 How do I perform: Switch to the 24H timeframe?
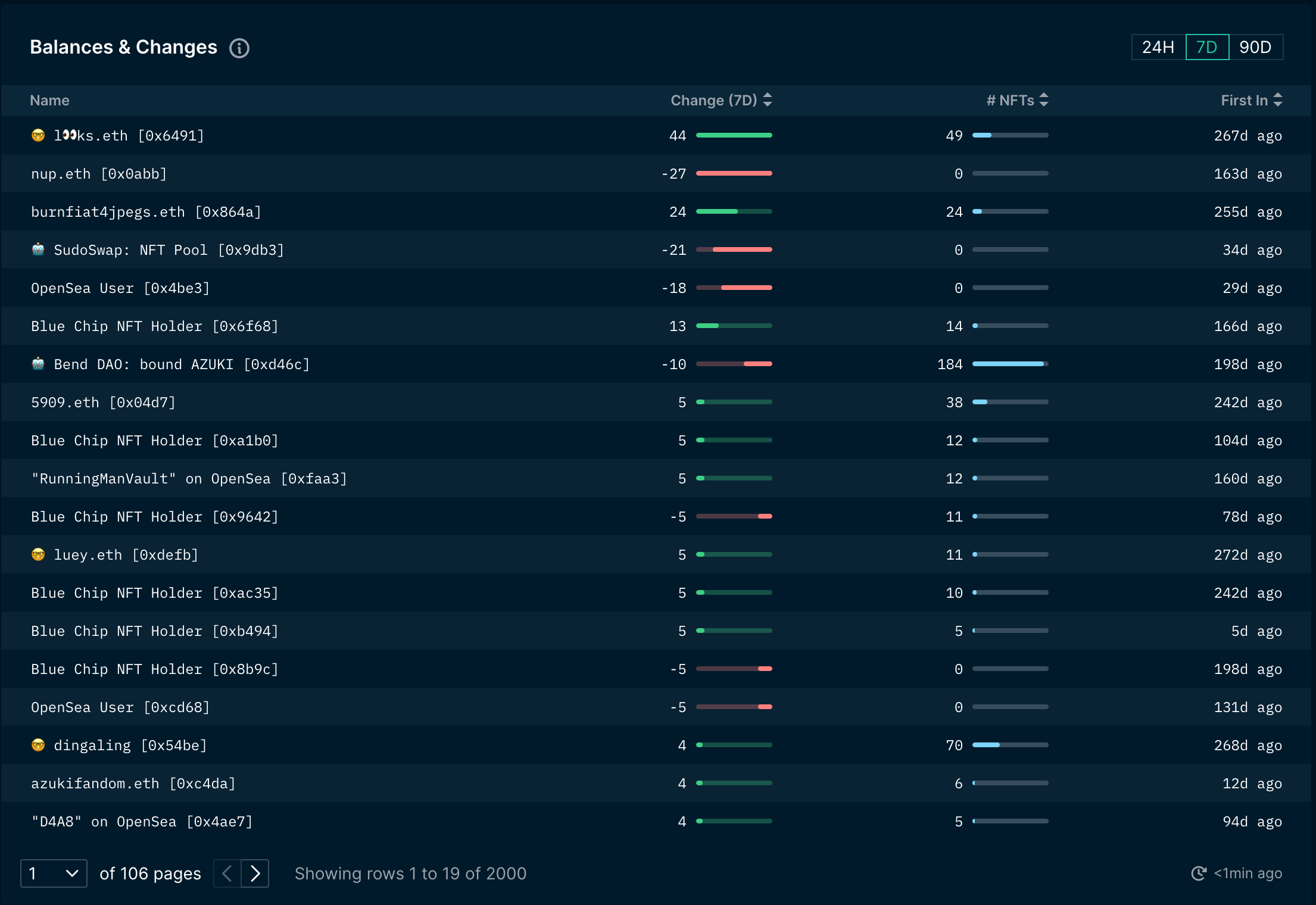point(1158,47)
